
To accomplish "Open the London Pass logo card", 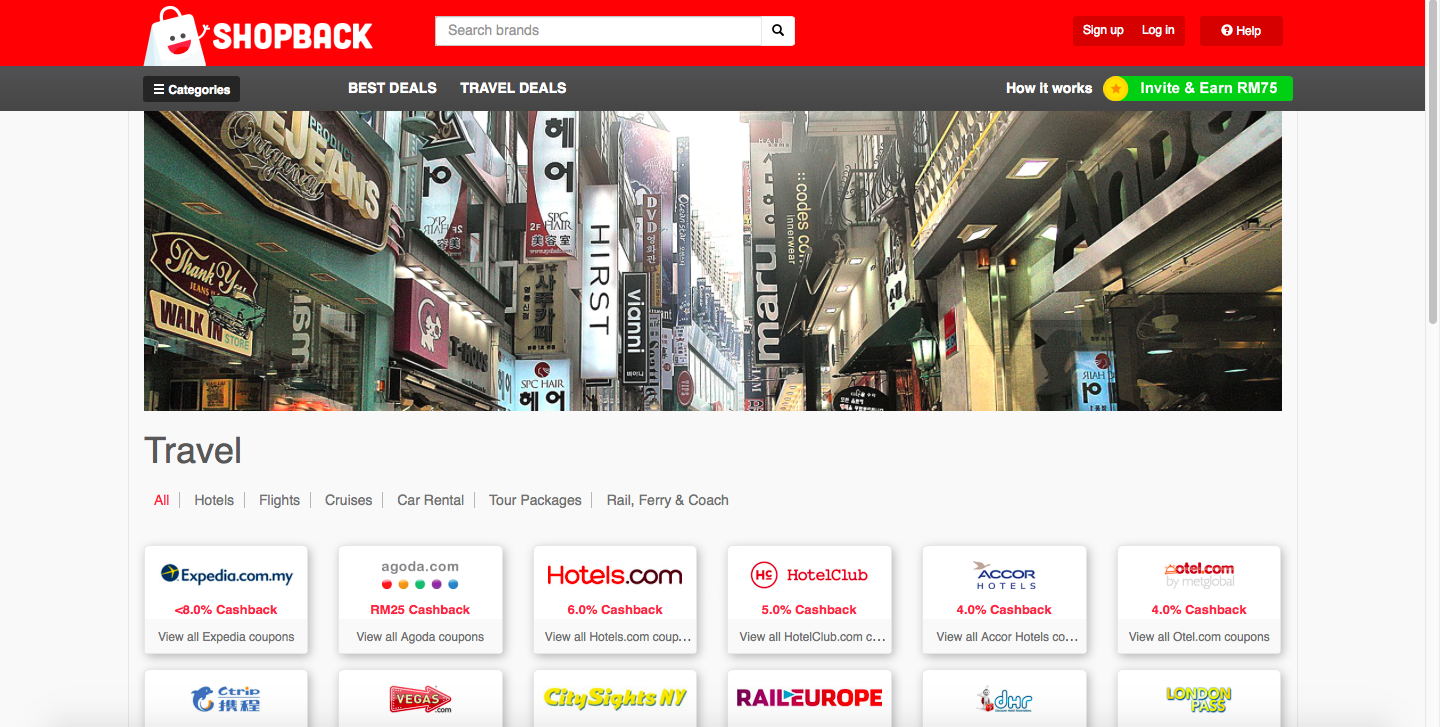I will coord(1199,698).
